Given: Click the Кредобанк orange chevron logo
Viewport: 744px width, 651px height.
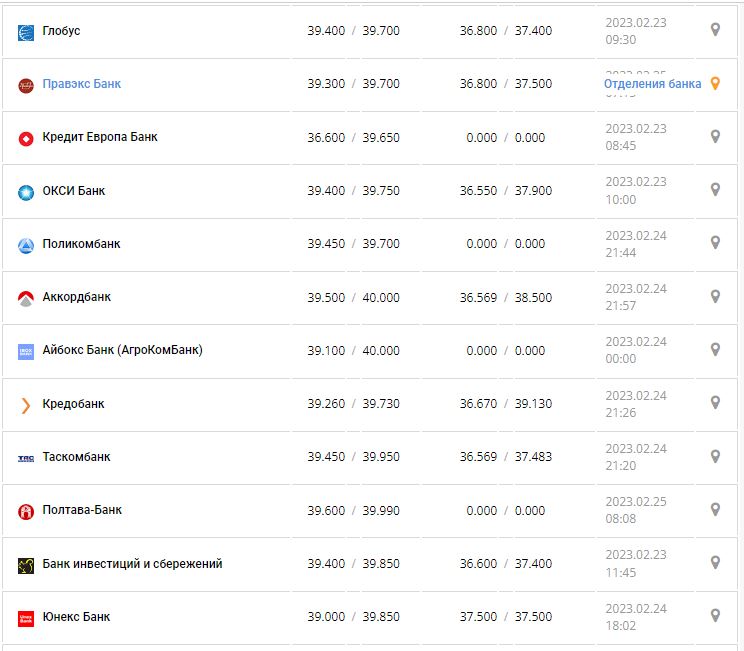Looking at the screenshot, I should click(x=26, y=404).
